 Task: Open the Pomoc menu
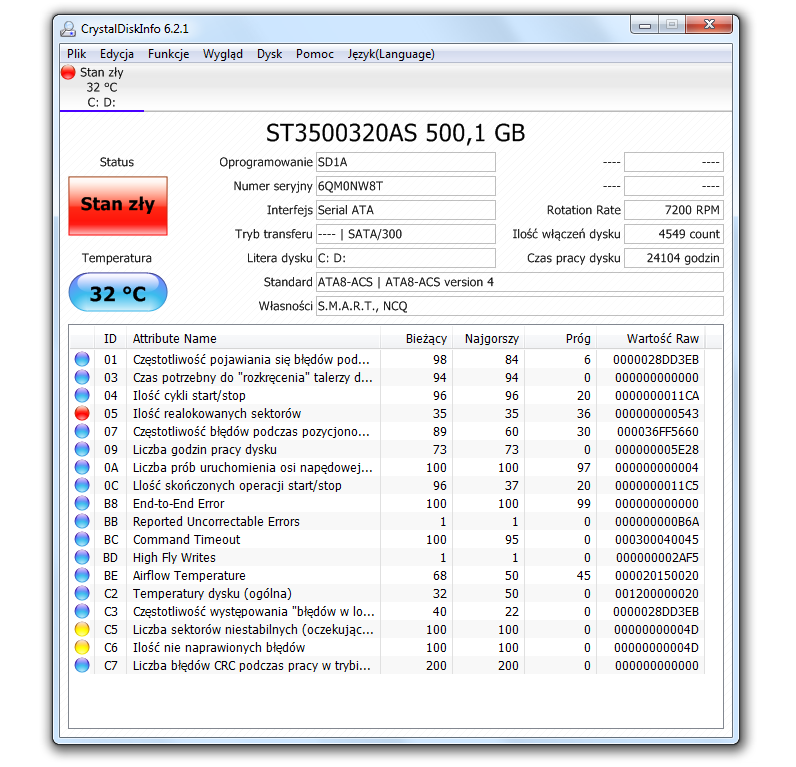click(x=315, y=54)
